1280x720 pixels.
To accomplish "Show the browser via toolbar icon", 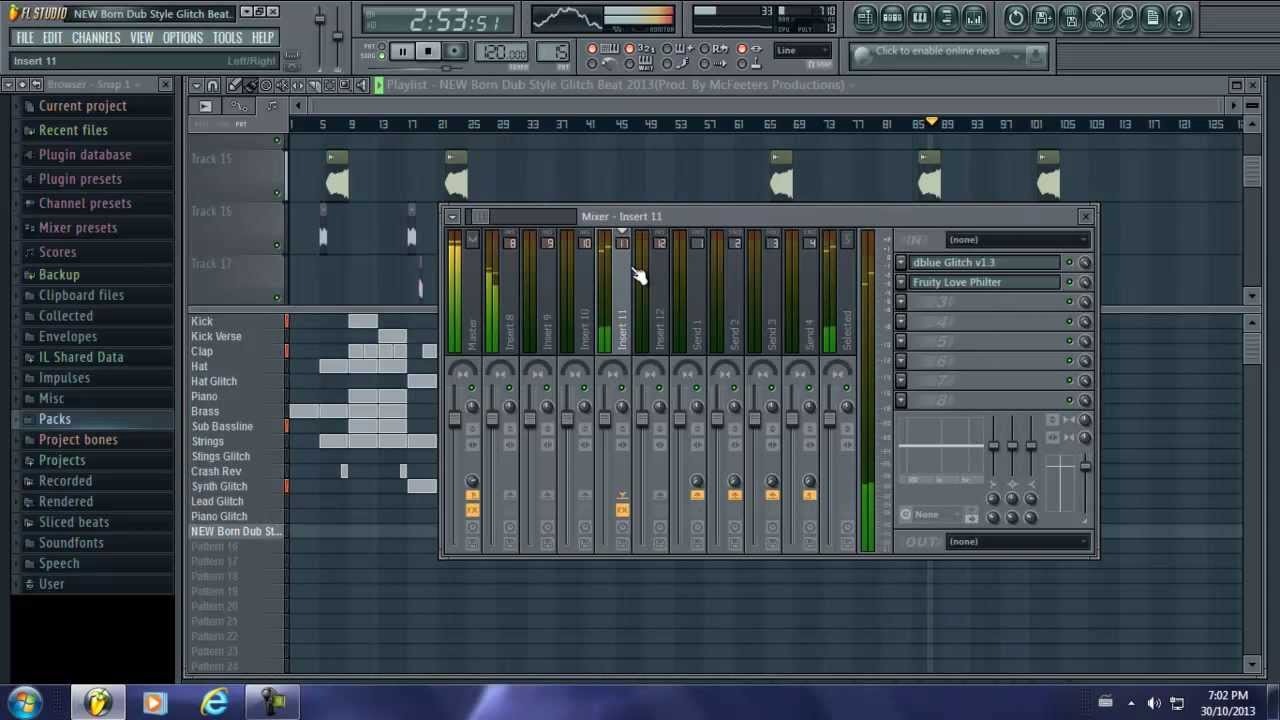I will tap(947, 17).
